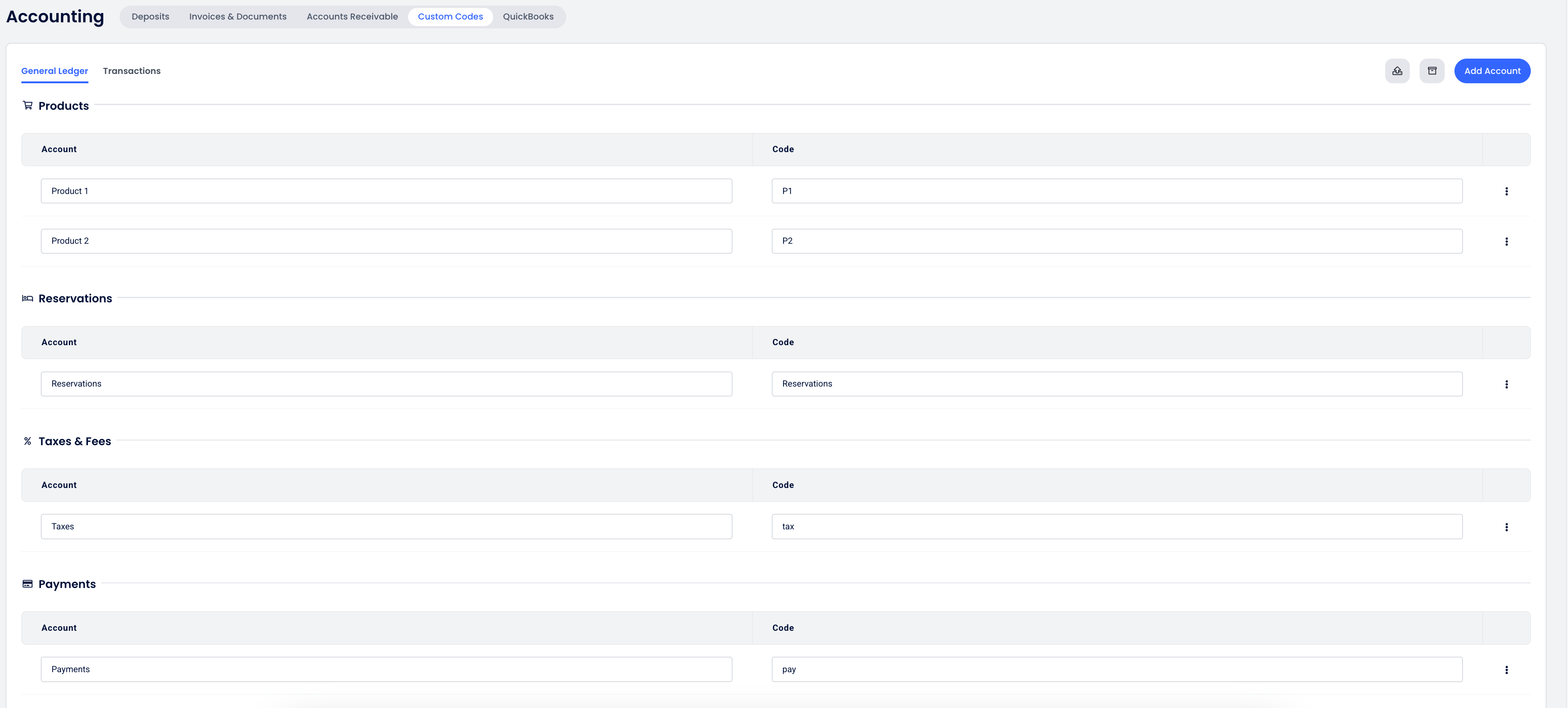Open the three-dot menu for Product 1
The width and height of the screenshot is (1568, 708).
[x=1506, y=191]
